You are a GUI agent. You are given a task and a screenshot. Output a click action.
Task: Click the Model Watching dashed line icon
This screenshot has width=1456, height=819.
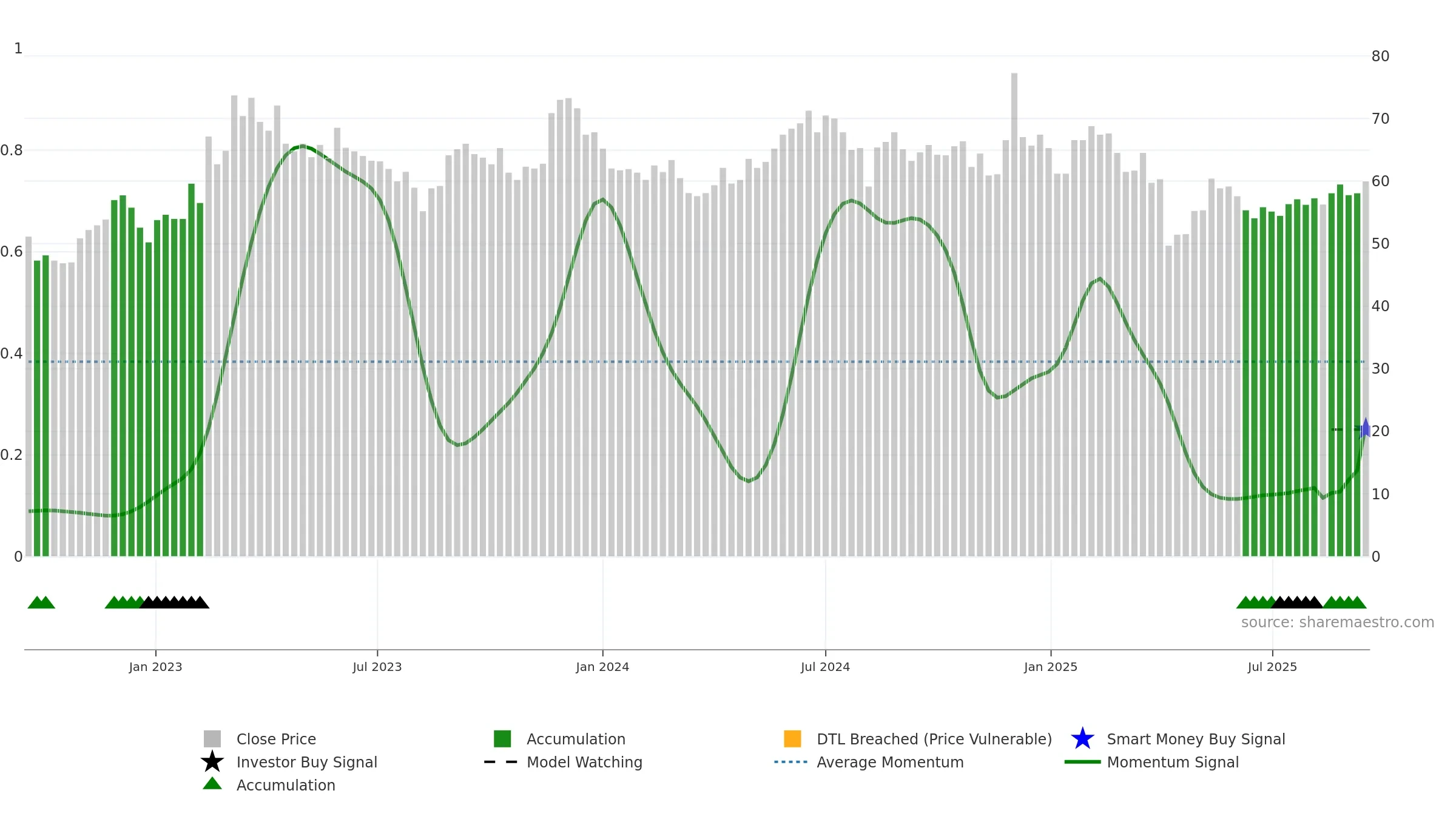(x=500, y=762)
